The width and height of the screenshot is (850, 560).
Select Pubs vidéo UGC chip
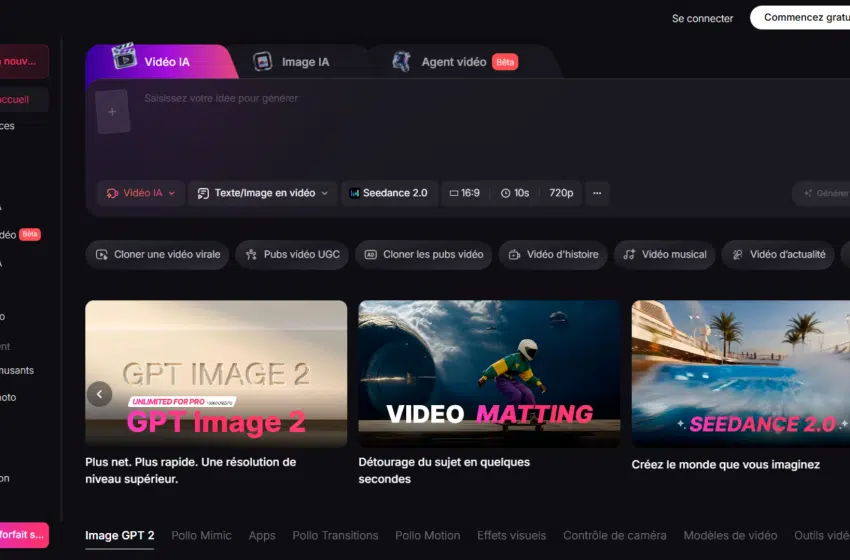[292, 254]
